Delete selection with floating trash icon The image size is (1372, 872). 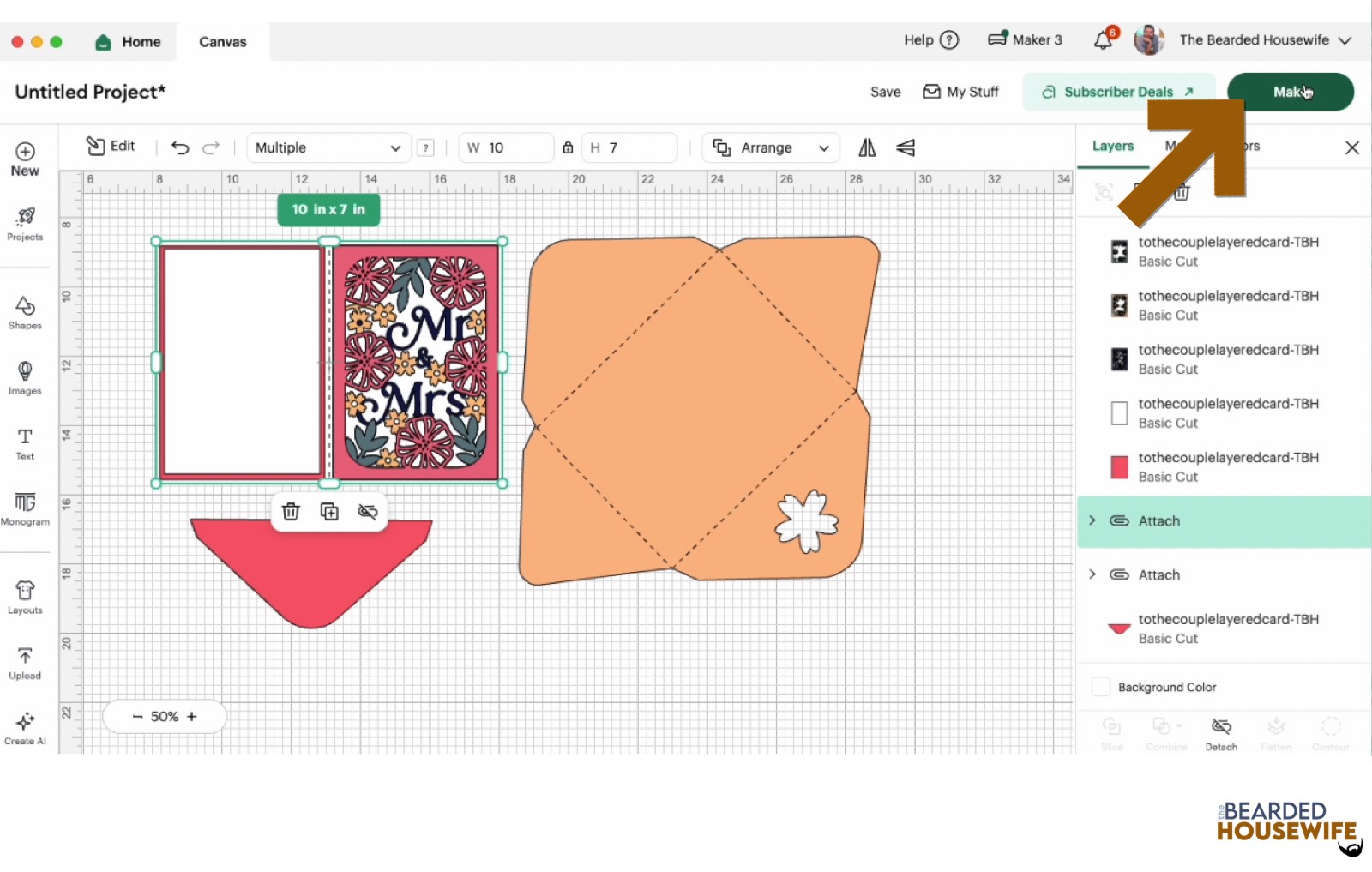[x=291, y=512]
